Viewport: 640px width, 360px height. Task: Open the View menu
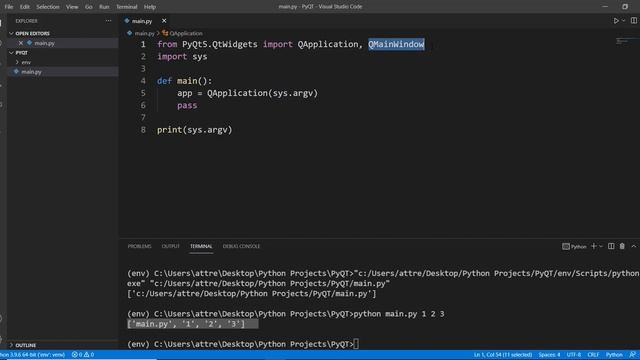(x=72, y=7)
